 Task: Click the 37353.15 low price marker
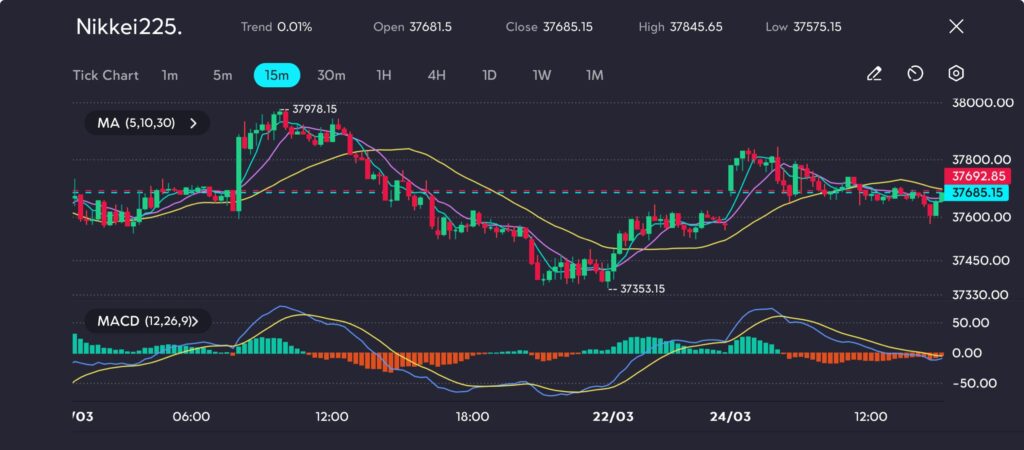point(640,288)
